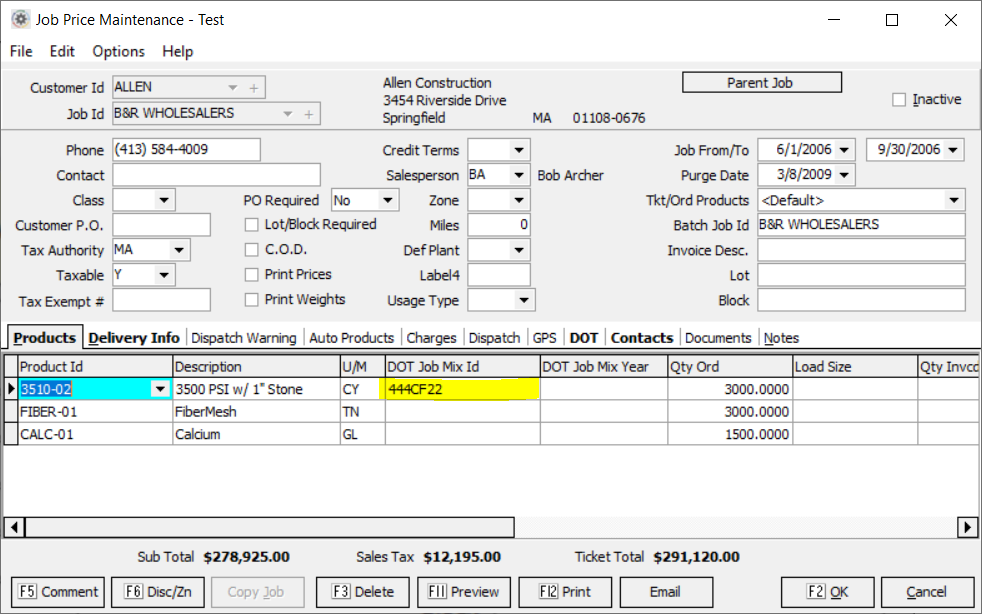Click the Contact input field
Screen dimensions: 982x614
216,175
